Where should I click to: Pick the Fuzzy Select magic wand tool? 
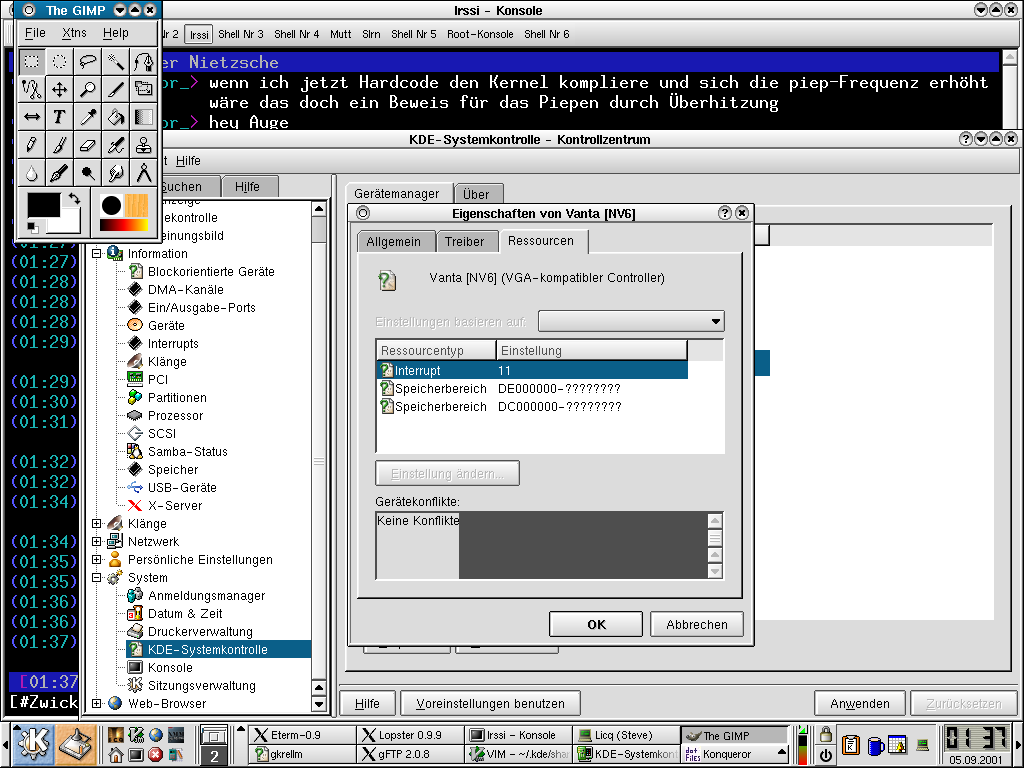[116, 61]
